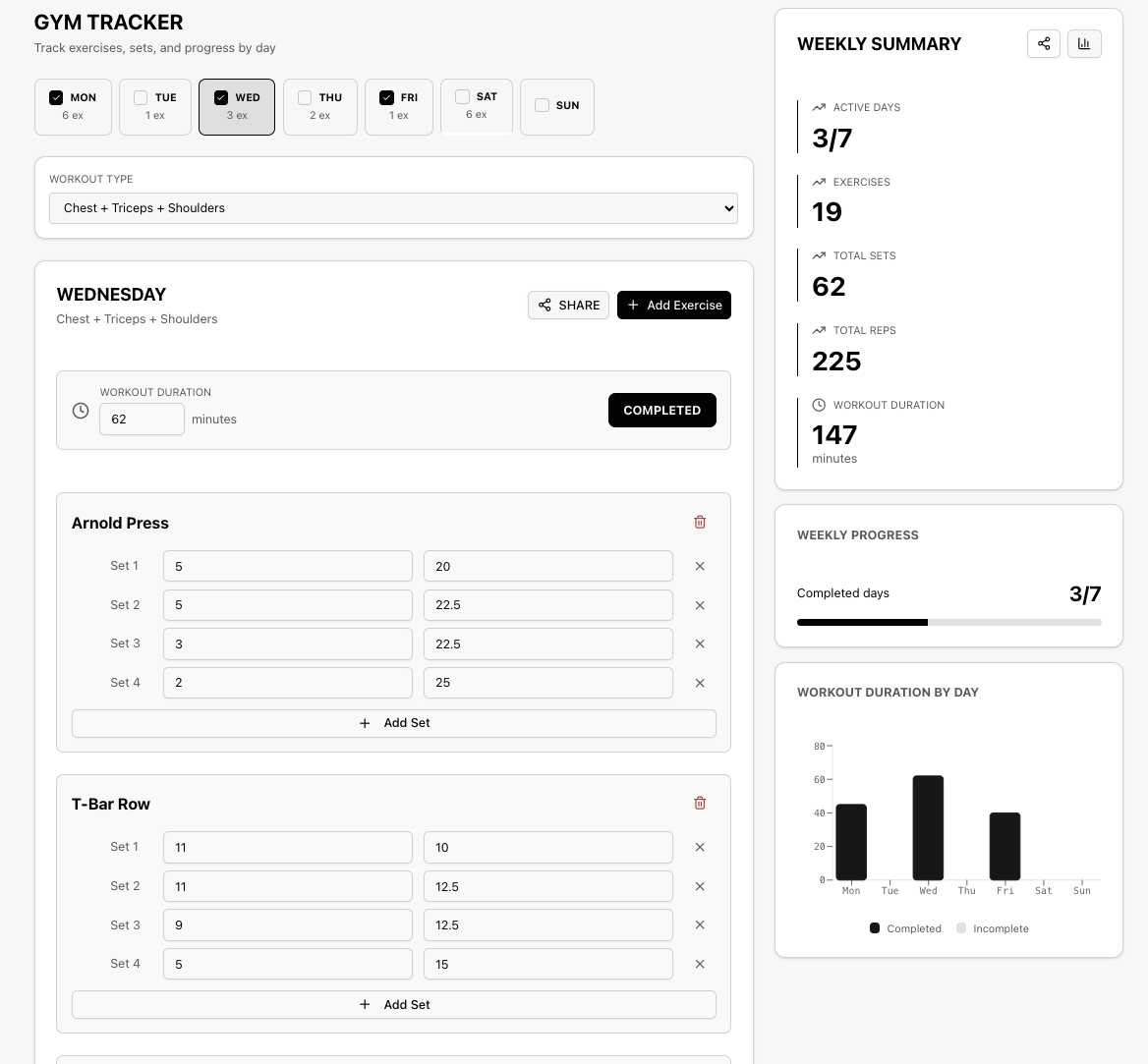1148x1064 pixels.
Task: Click the SHARE button for Wednesday
Action: point(568,306)
